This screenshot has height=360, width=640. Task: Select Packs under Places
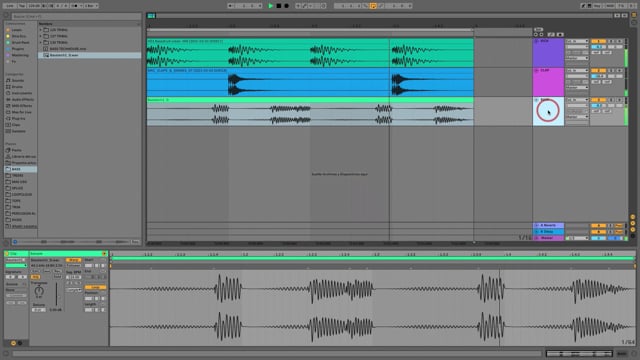click(16, 150)
